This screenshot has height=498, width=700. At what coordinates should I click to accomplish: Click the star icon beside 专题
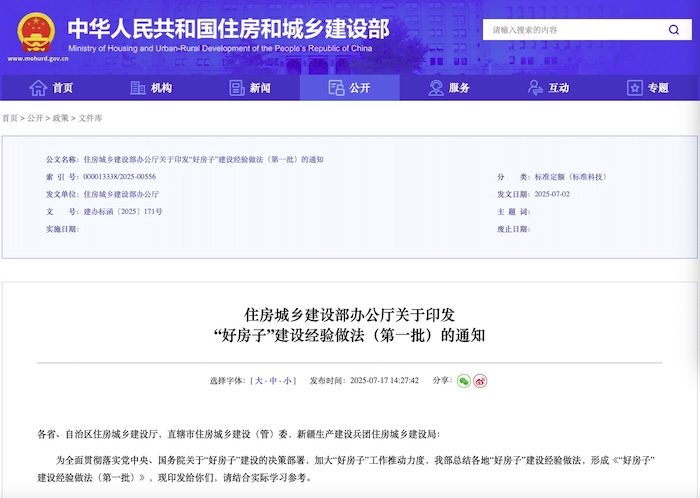click(x=635, y=88)
